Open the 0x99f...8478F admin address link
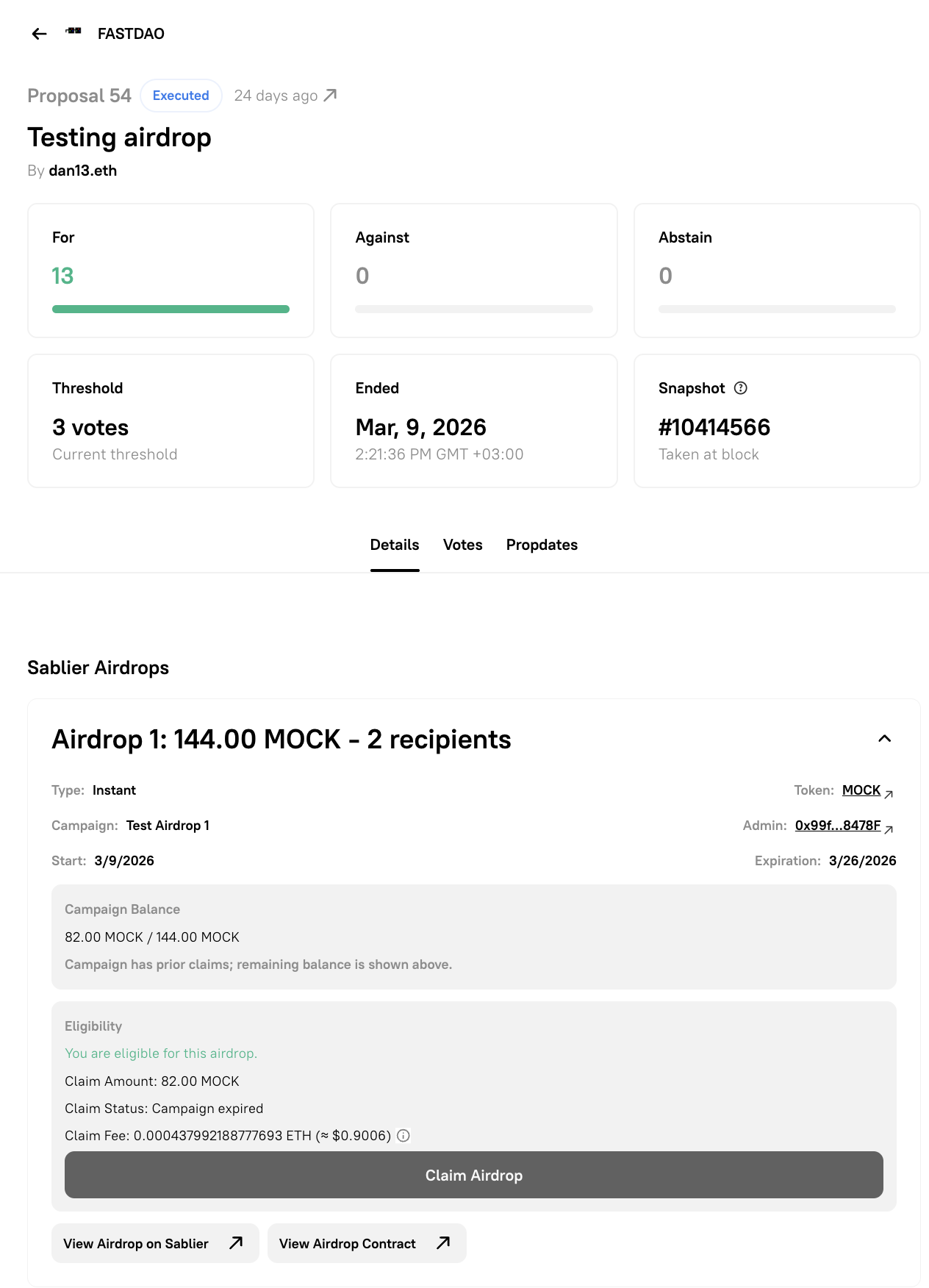 click(x=837, y=826)
